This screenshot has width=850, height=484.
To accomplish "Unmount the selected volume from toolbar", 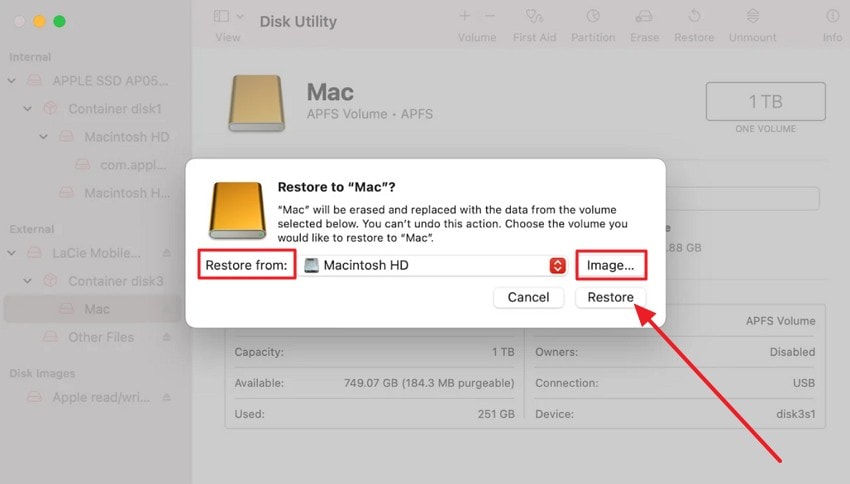I will [752, 25].
